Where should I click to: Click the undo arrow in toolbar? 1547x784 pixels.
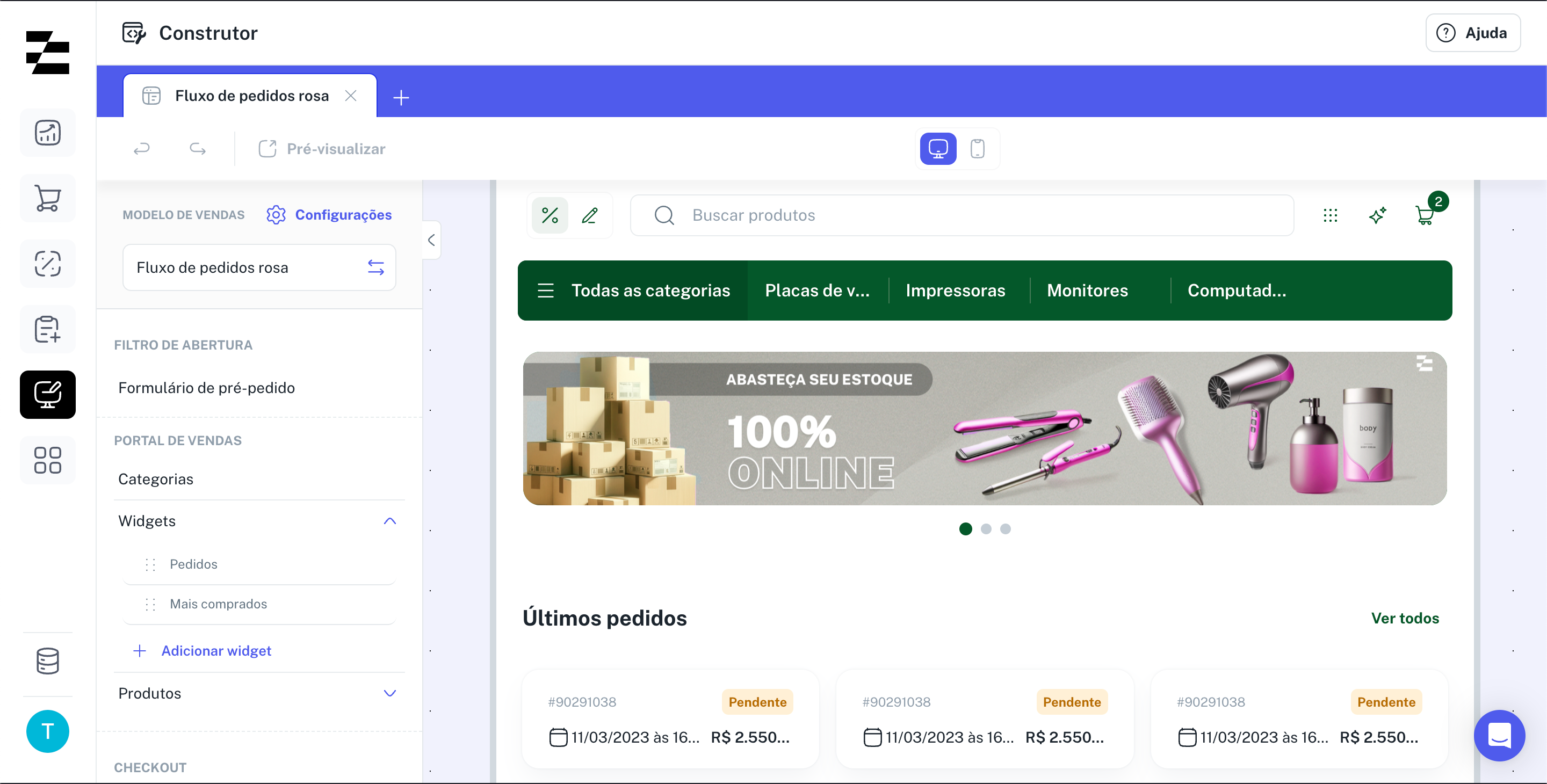142,148
